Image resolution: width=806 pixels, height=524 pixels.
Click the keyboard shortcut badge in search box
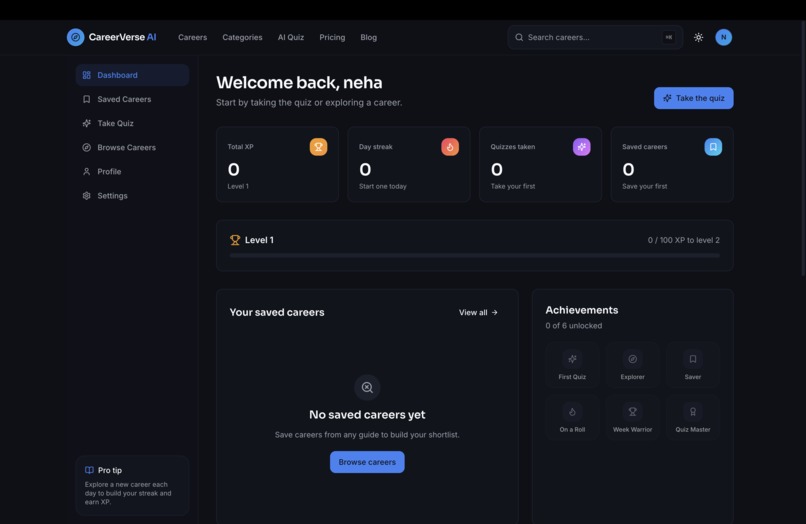[669, 38]
